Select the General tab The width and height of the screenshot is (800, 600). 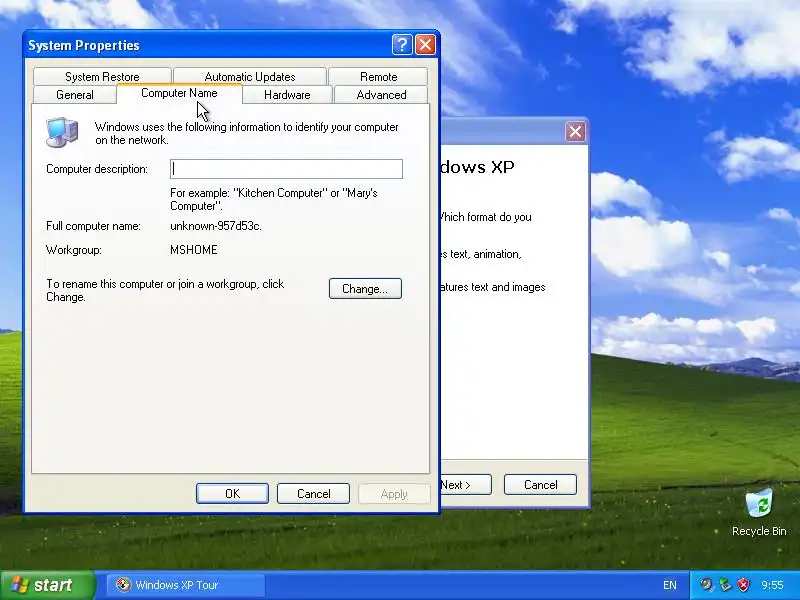pos(75,95)
